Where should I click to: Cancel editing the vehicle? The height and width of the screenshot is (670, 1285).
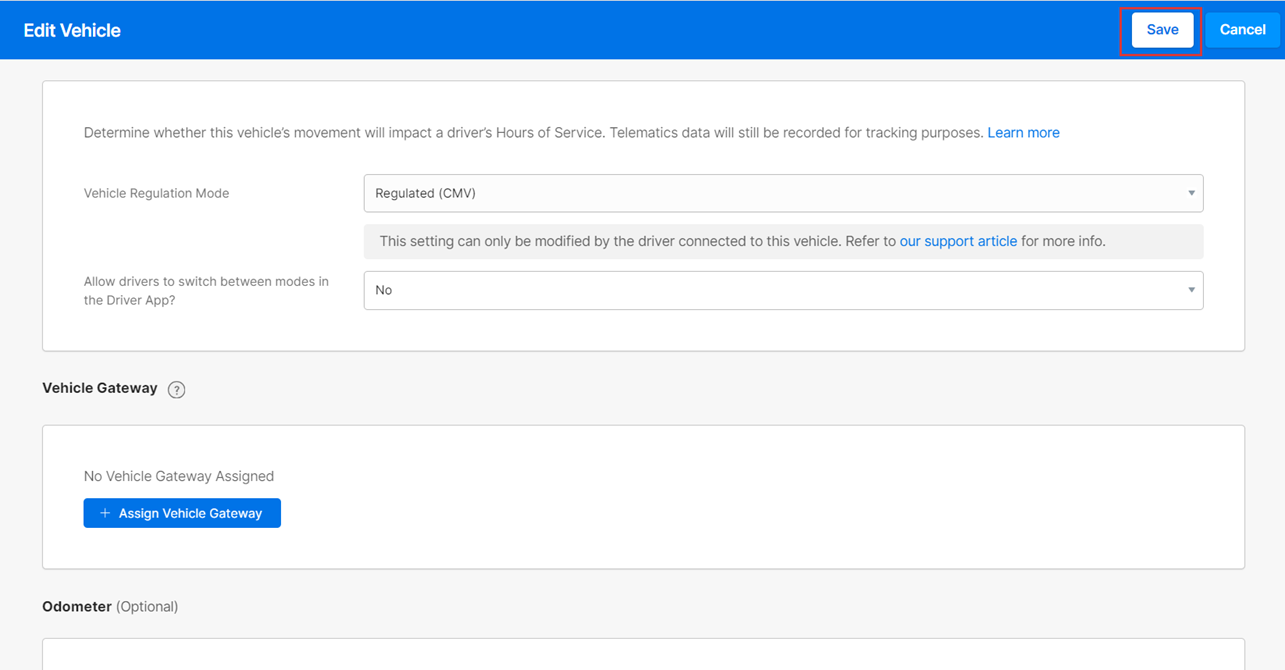[x=1242, y=30]
